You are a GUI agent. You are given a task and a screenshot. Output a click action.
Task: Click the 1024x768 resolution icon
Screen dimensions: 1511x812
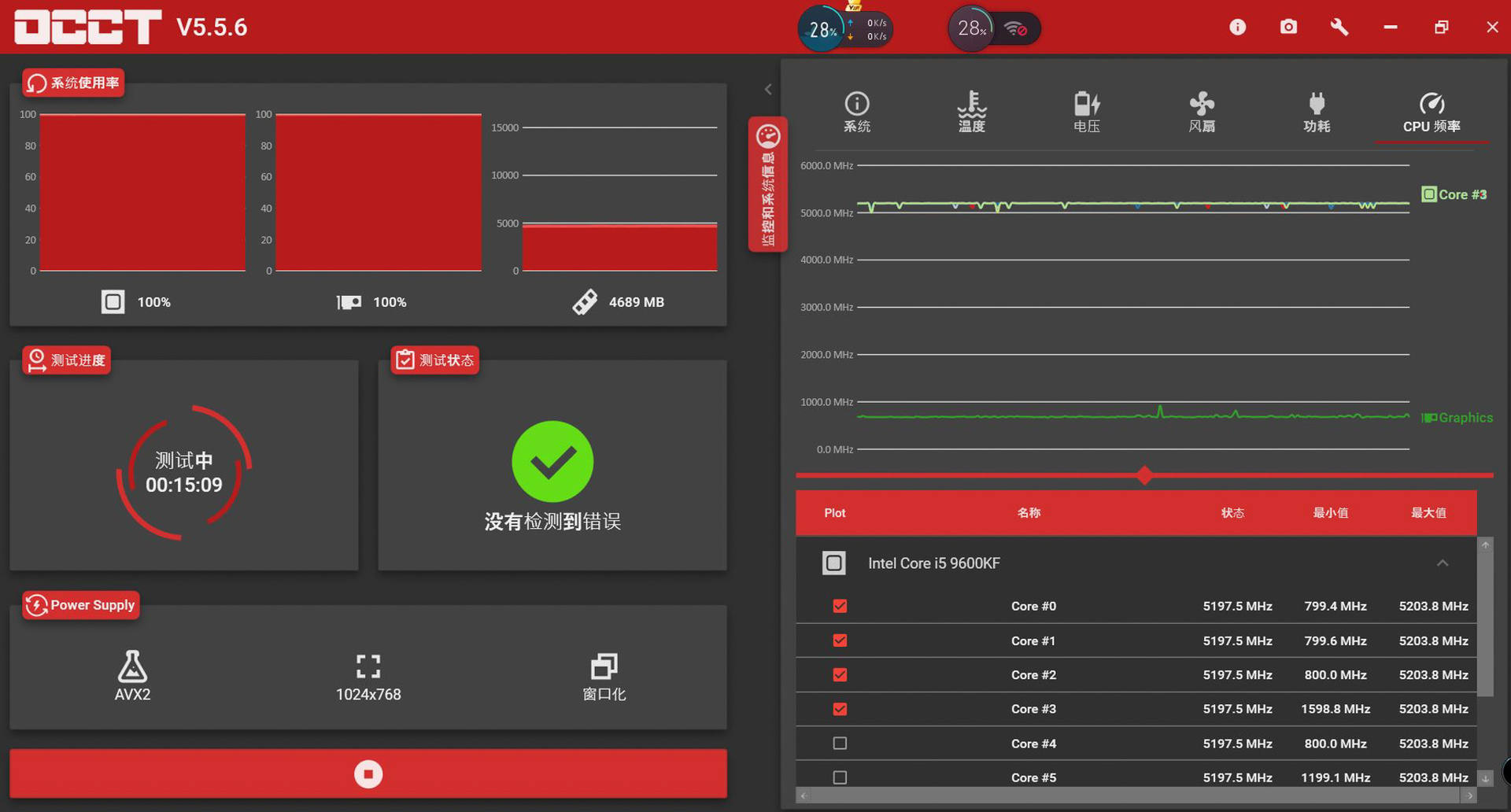[x=368, y=666]
